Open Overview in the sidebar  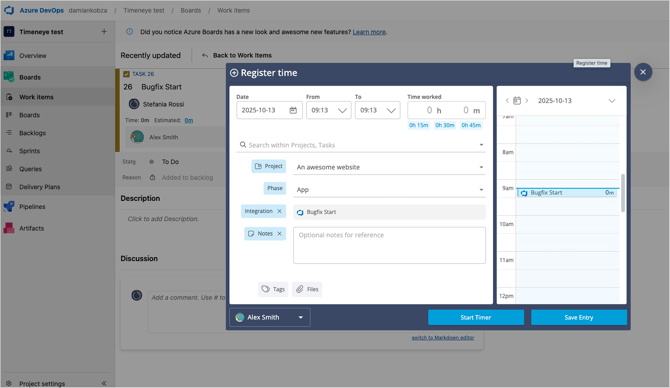(32, 56)
